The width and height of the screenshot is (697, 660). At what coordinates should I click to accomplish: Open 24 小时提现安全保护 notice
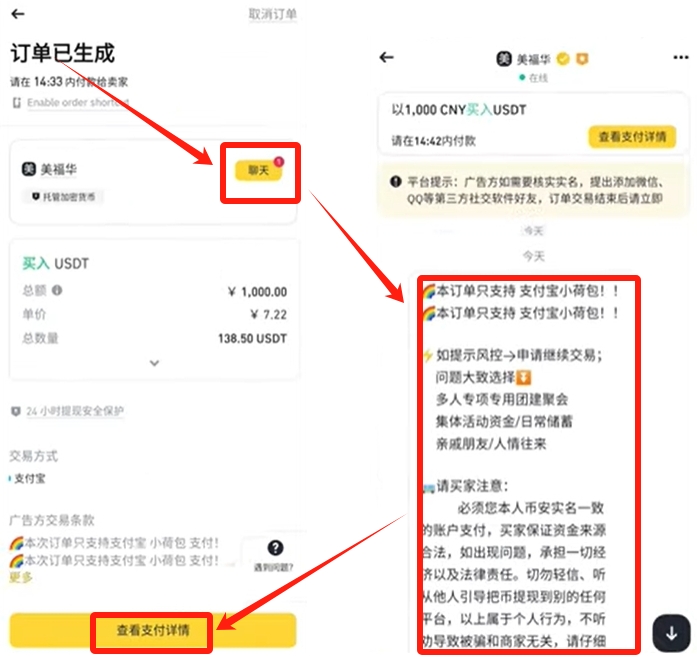pyautogui.click(x=75, y=411)
